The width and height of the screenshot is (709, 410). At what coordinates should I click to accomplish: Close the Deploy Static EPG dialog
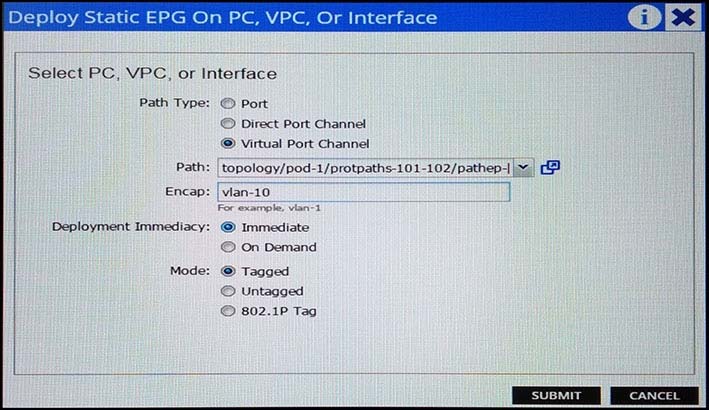683,17
